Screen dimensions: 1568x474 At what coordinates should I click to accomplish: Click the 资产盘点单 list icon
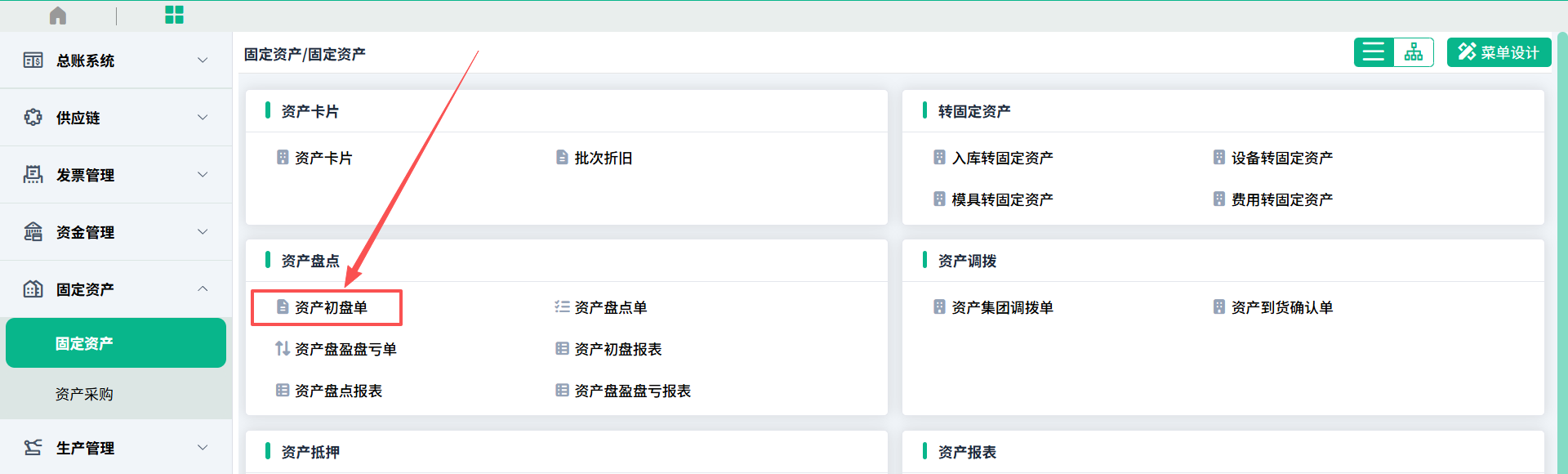pos(562,306)
